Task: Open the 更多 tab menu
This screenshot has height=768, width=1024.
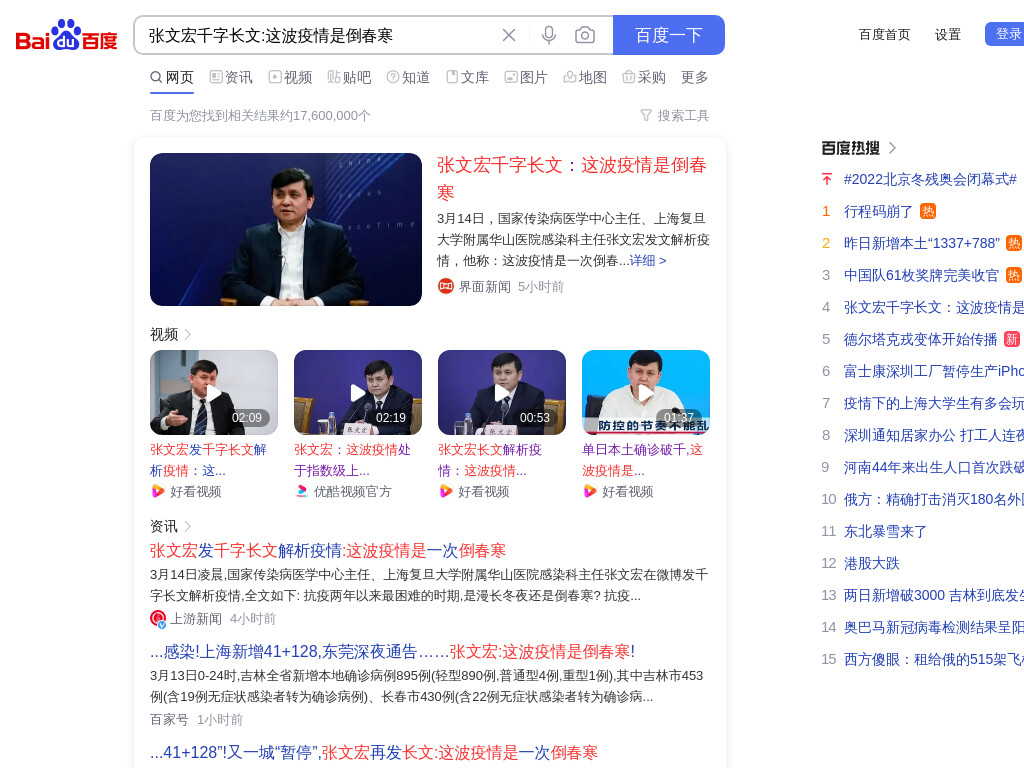Action: (694, 78)
